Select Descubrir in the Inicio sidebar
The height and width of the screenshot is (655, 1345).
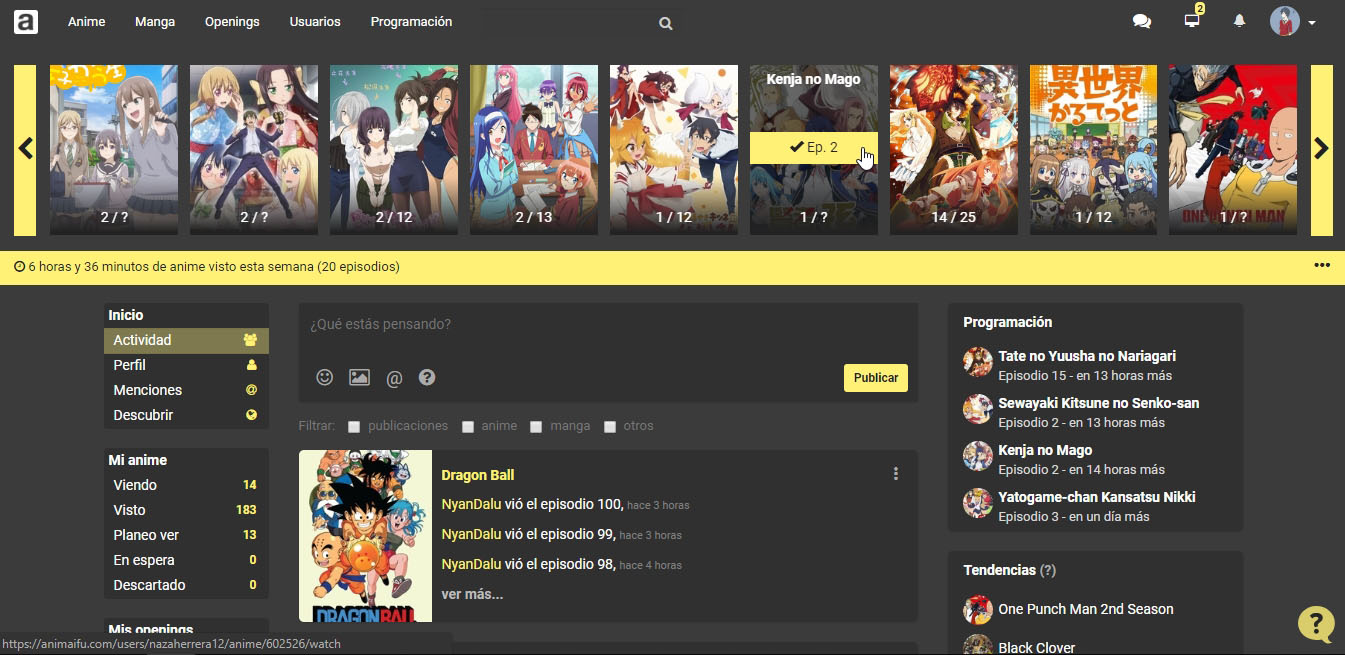(x=186, y=415)
